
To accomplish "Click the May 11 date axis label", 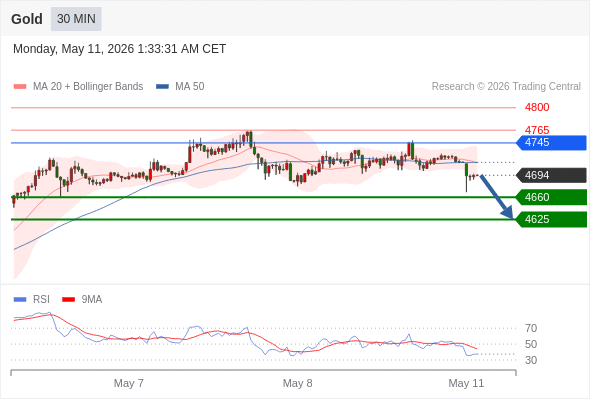I will [x=466, y=383].
